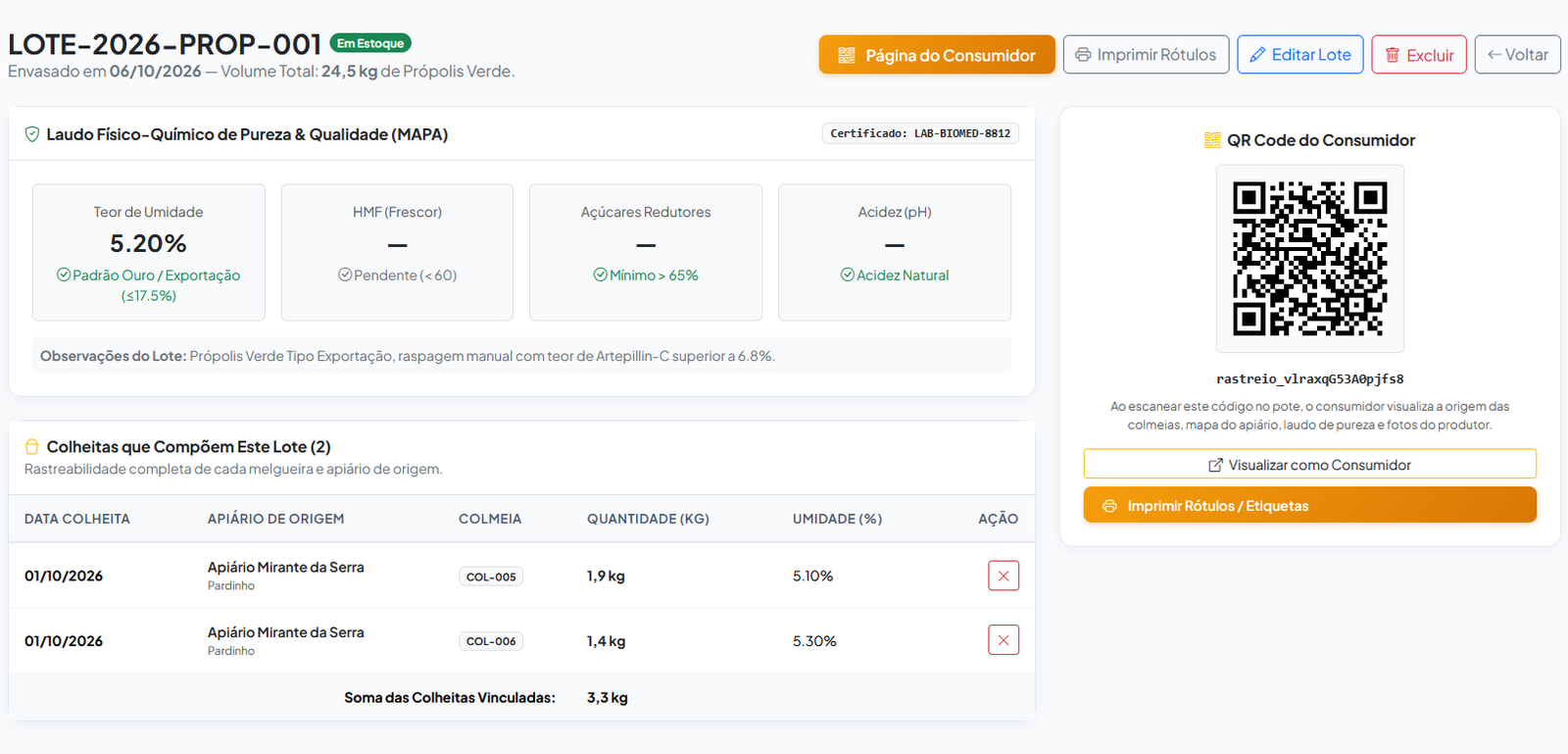Click the check icon next to Acidez Natural
Viewport: 1568px width, 754px height.
point(847,275)
